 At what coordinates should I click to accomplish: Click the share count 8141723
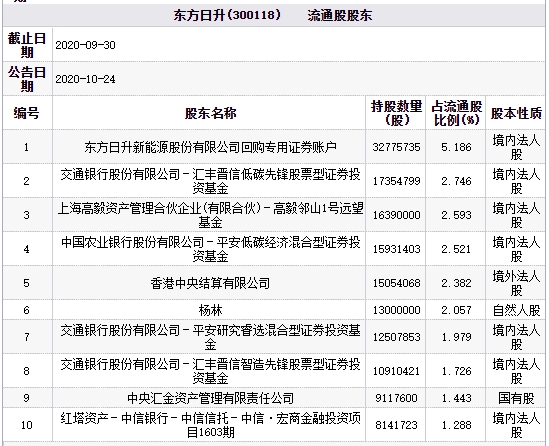(396, 425)
